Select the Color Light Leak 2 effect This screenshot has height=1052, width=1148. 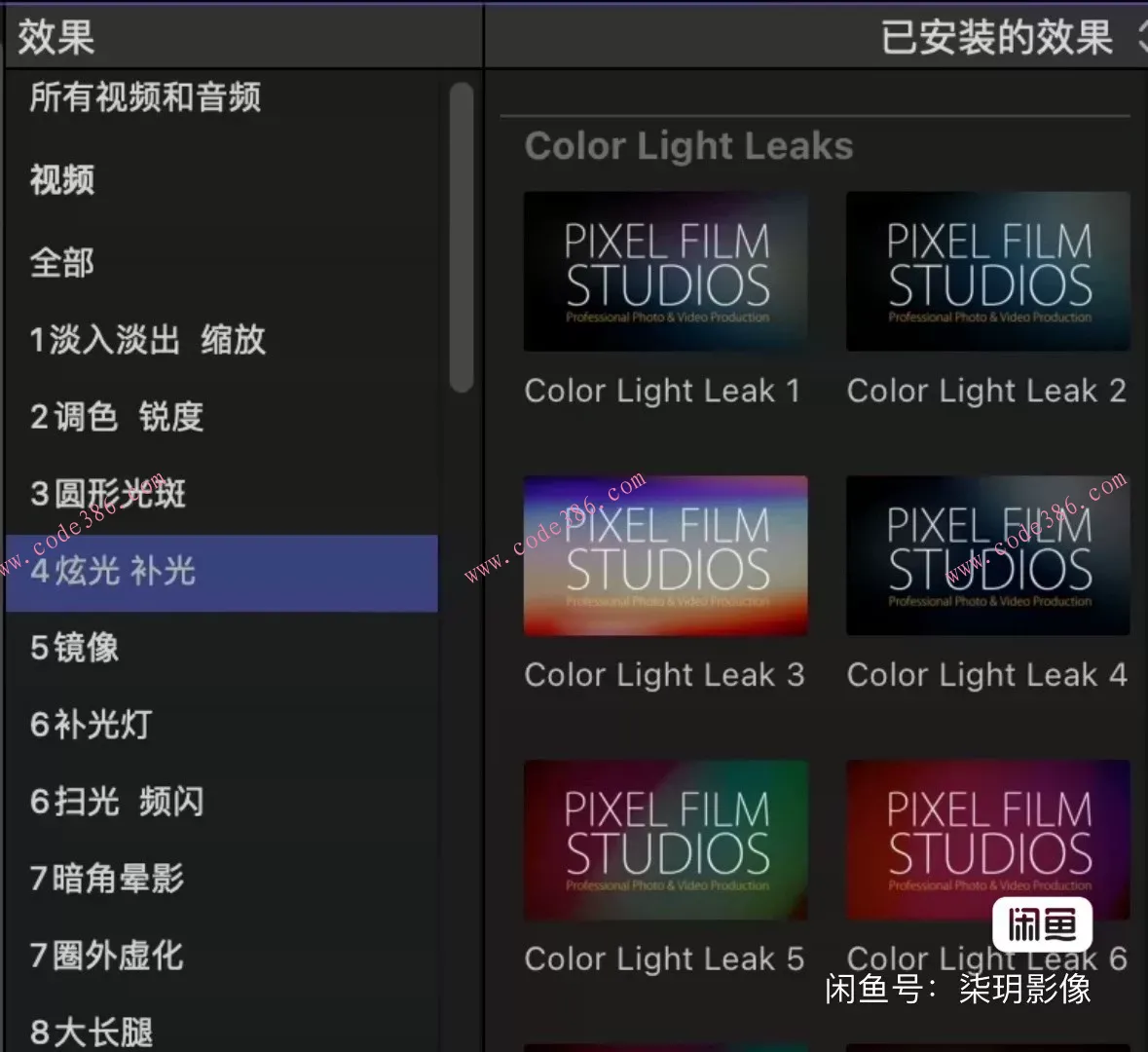pos(987,272)
